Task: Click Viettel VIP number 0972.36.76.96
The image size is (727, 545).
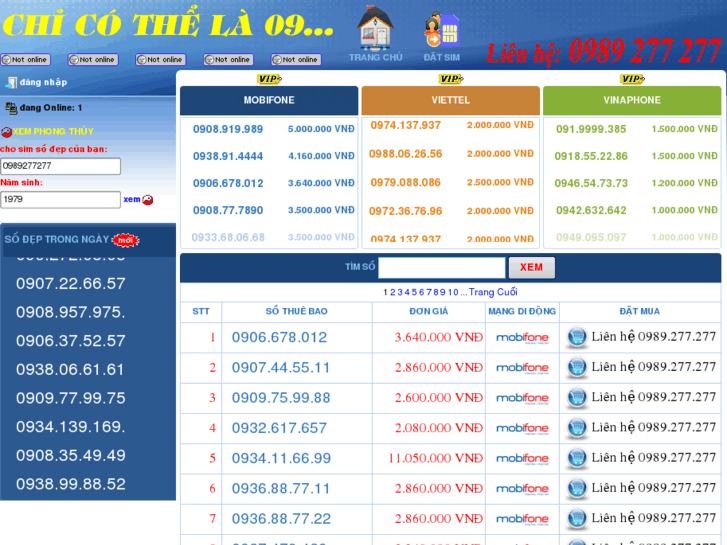Action: [406, 212]
